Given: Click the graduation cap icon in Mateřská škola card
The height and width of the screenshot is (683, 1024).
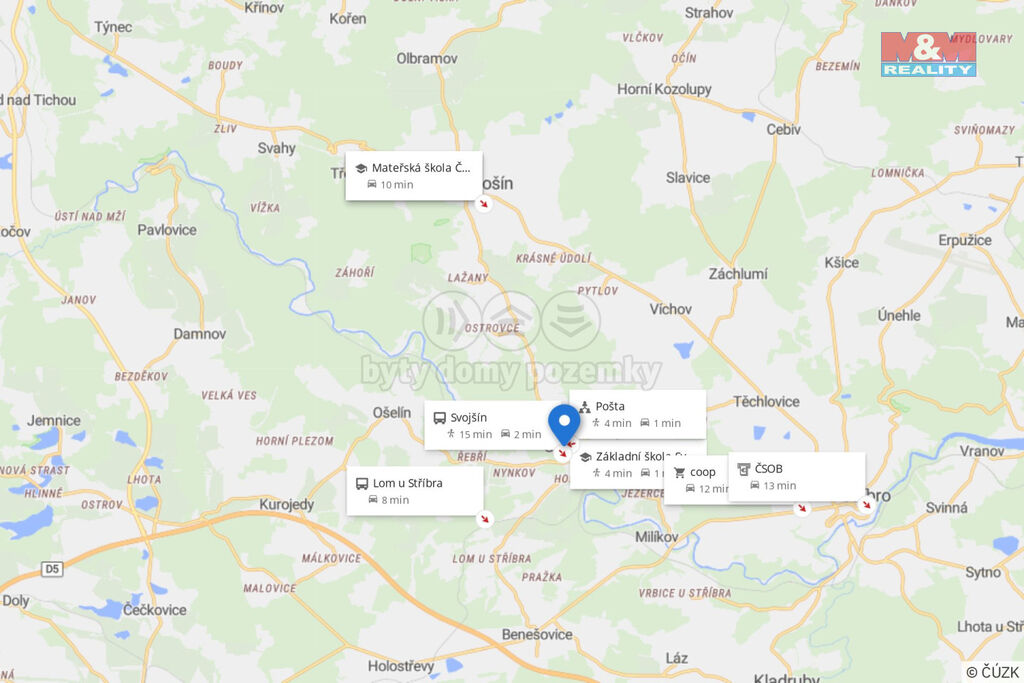Looking at the screenshot, I should pos(360,168).
